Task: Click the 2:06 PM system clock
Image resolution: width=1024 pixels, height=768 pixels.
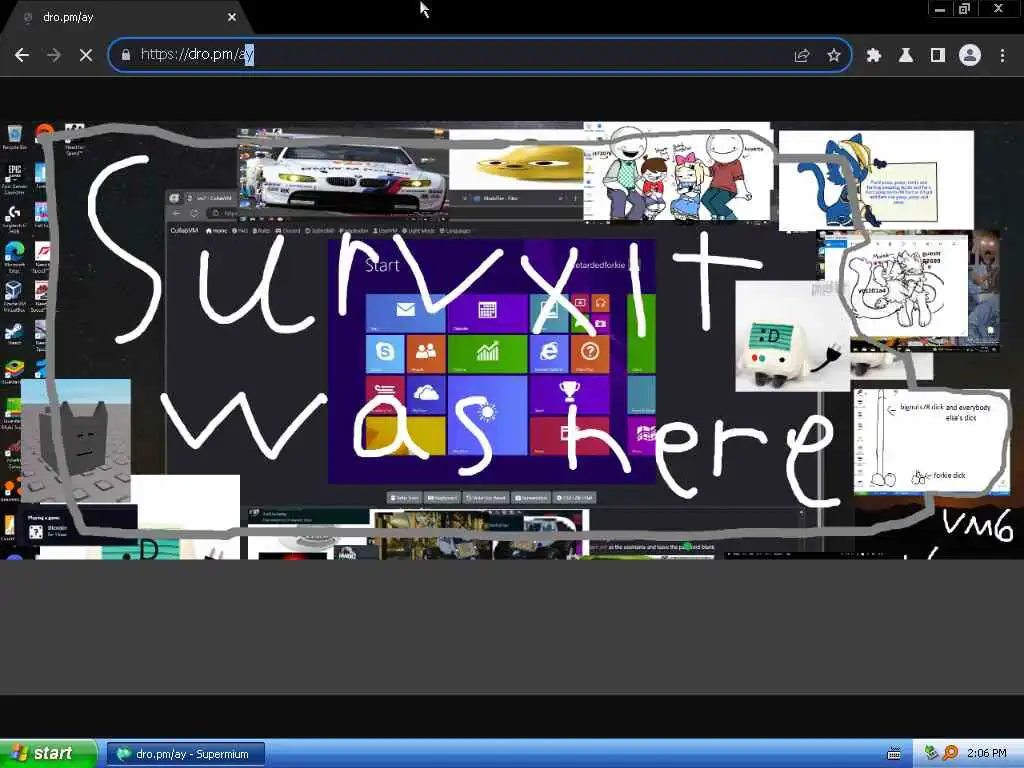Action: click(x=987, y=754)
